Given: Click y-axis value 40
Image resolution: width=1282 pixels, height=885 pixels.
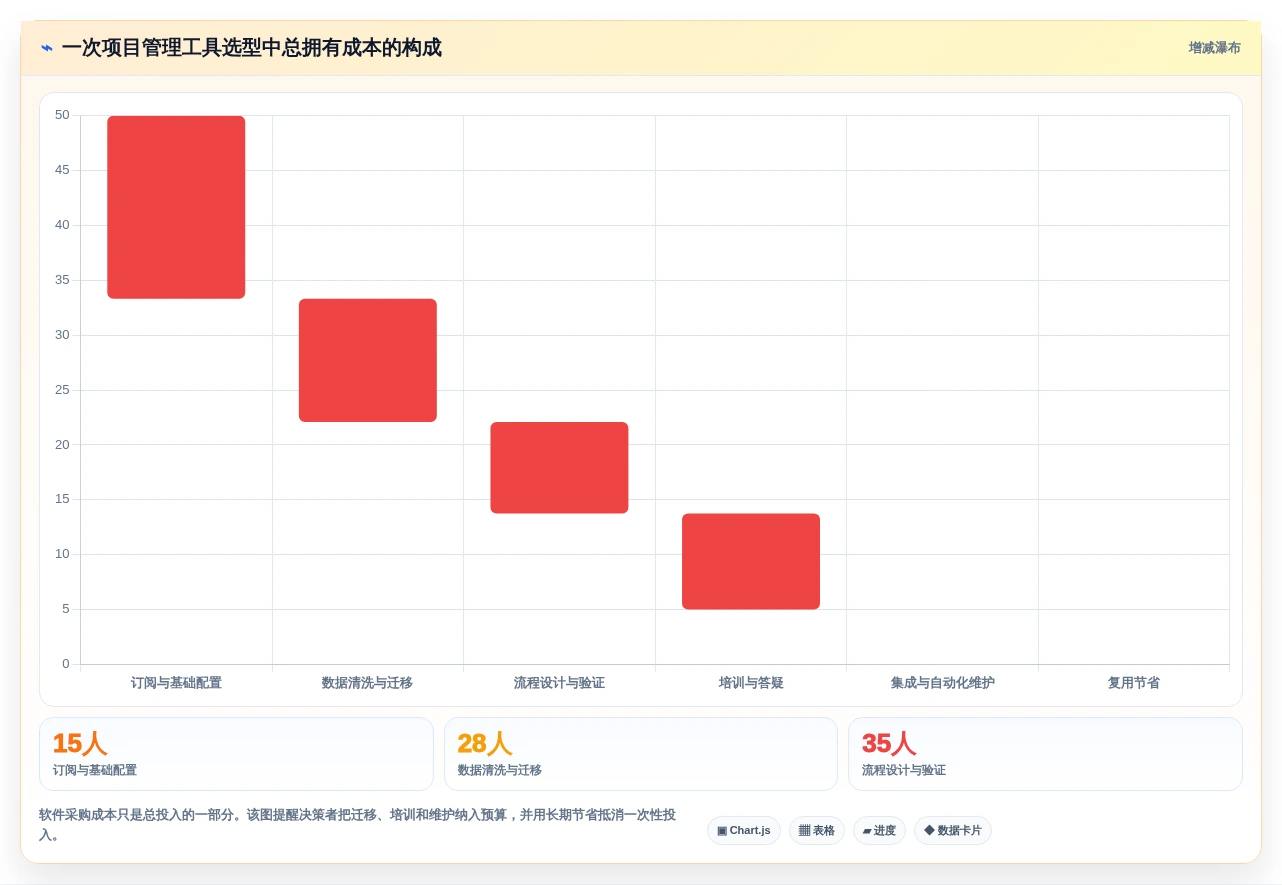Looking at the screenshot, I should pyautogui.click(x=62, y=225).
